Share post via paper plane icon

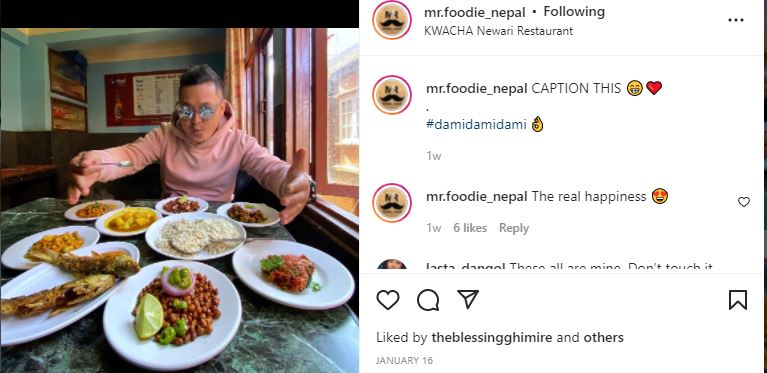[468, 299]
